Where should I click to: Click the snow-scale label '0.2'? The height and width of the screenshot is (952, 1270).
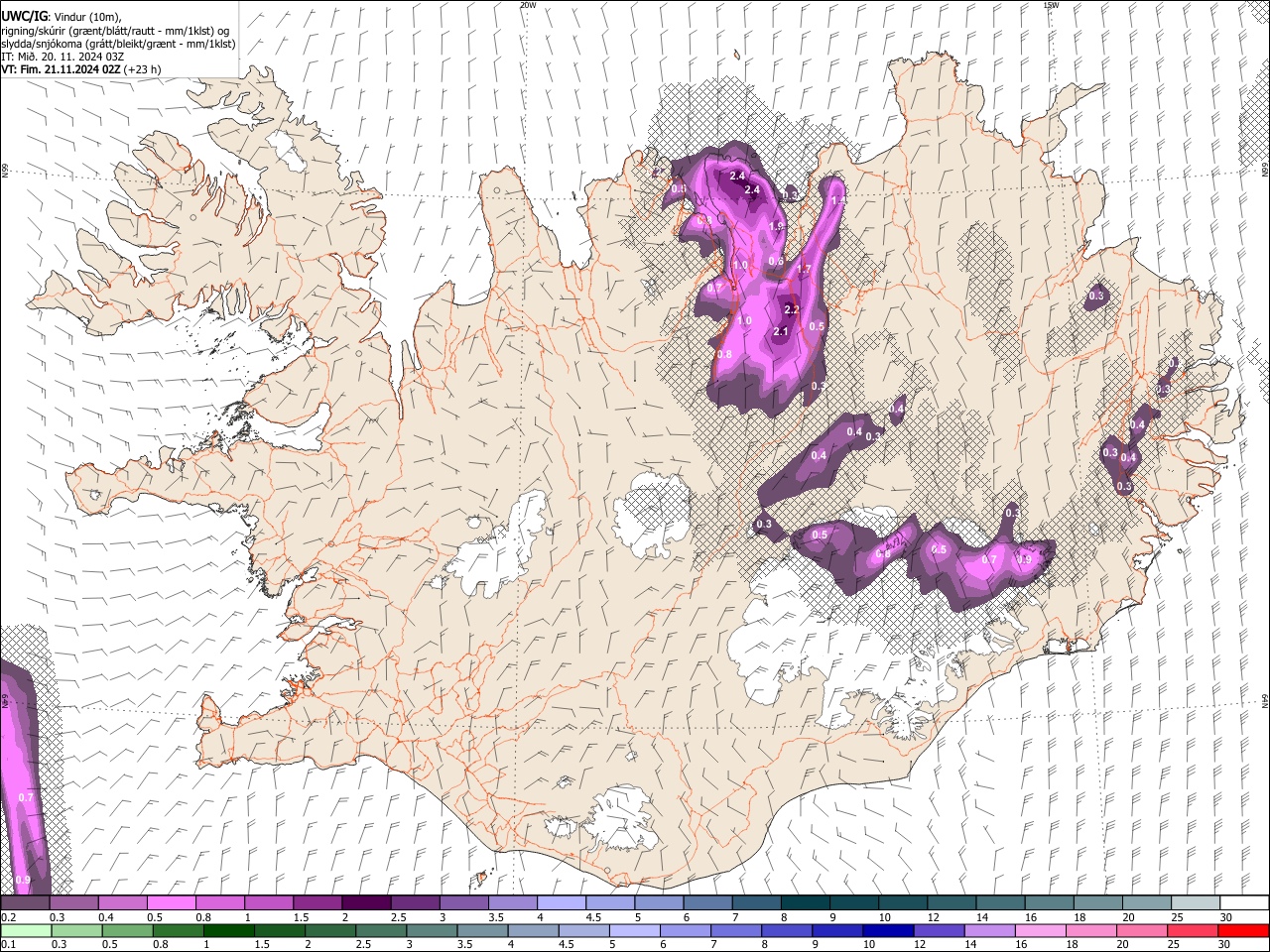click(x=8, y=917)
